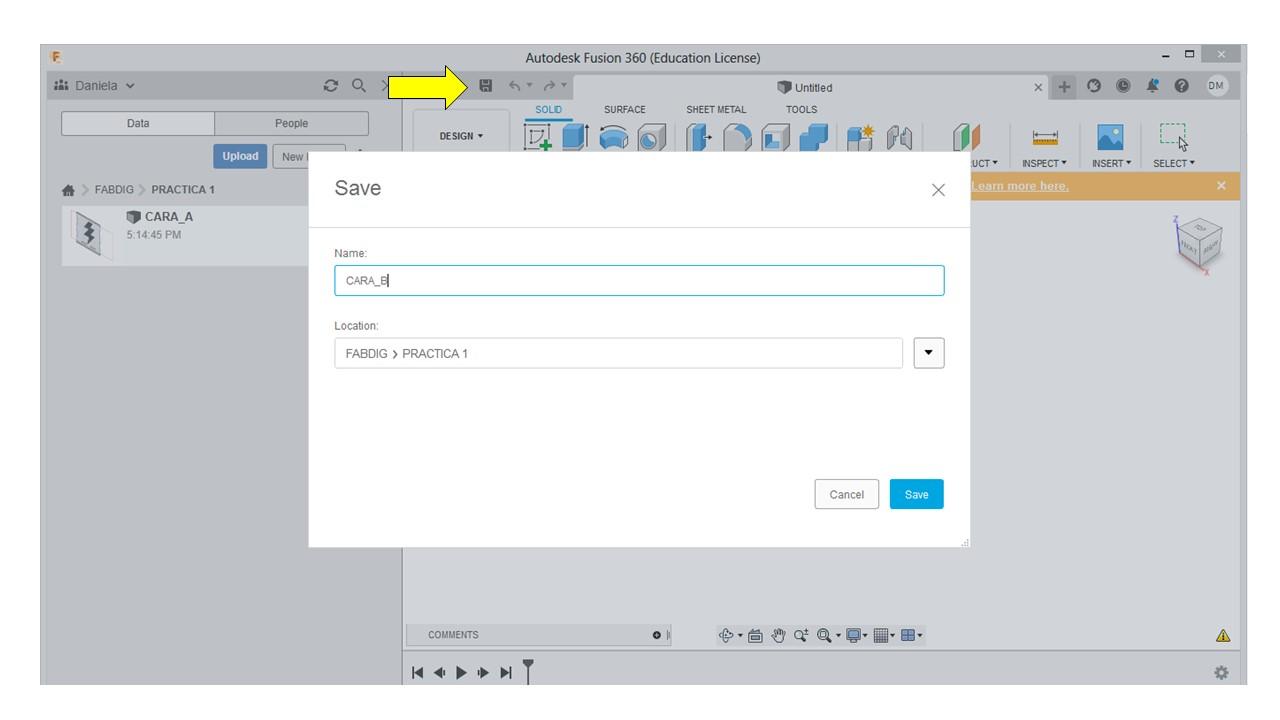Screen dimensions: 1280x720
Task: Switch to the Surface tab
Action: [624, 109]
